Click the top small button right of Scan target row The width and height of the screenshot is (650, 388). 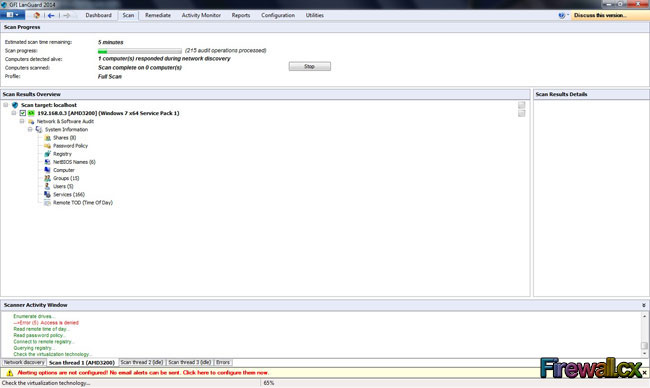(521, 105)
